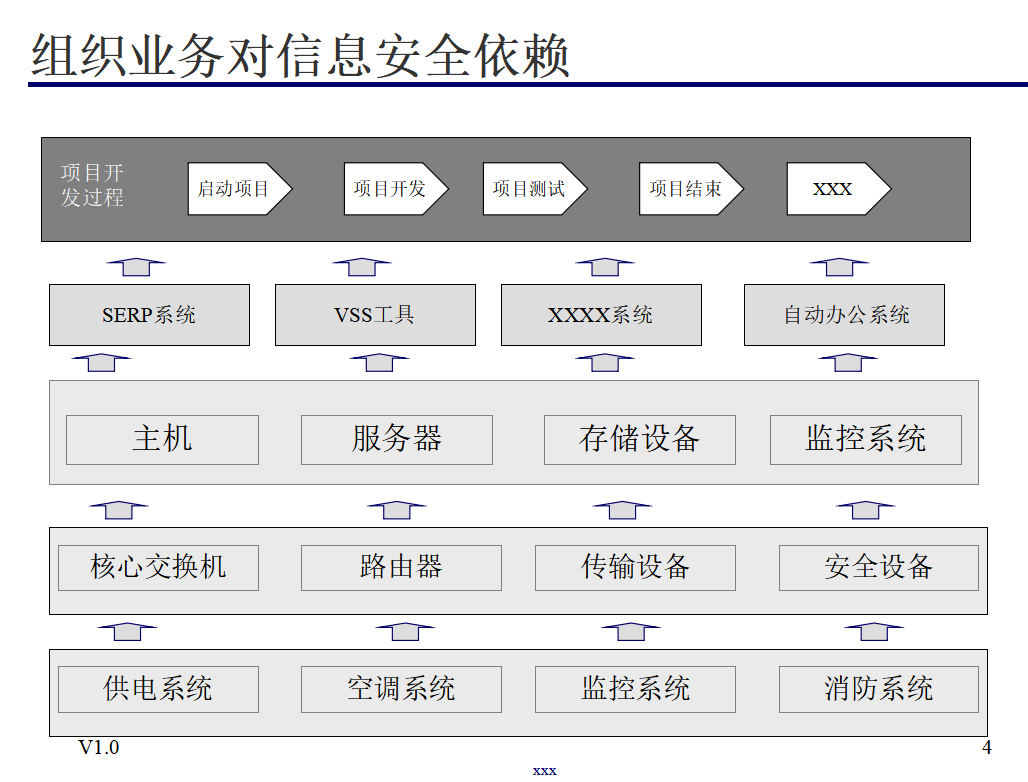Select the SERP系统 box
This screenshot has width=1028, height=782.
pyautogui.click(x=149, y=315)
